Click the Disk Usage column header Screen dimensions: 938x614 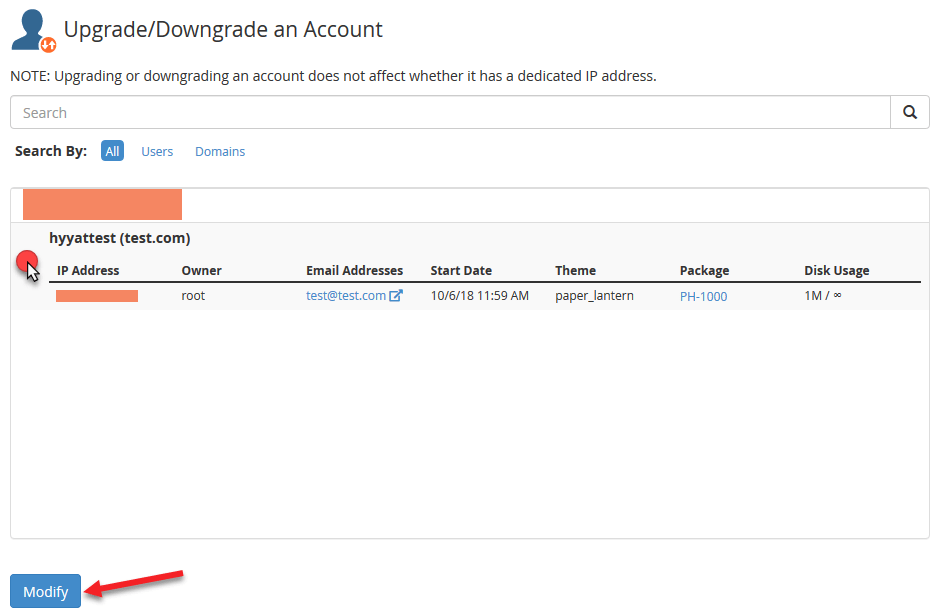point(837,270)
